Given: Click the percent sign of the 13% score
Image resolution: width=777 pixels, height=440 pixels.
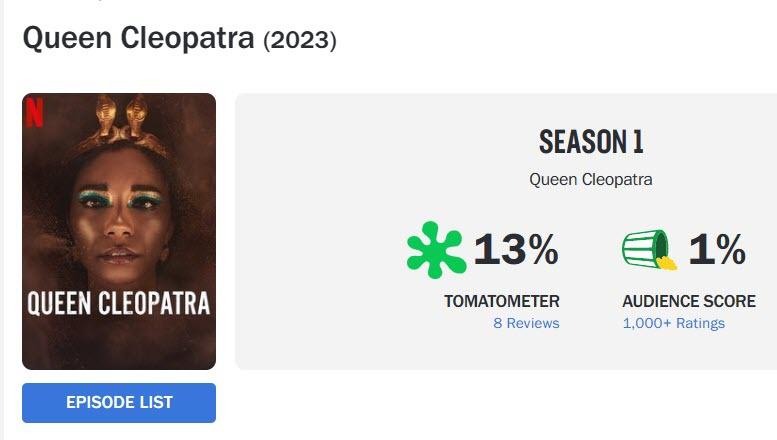Looking at the screenshot, I should click(x=543, y=250).
